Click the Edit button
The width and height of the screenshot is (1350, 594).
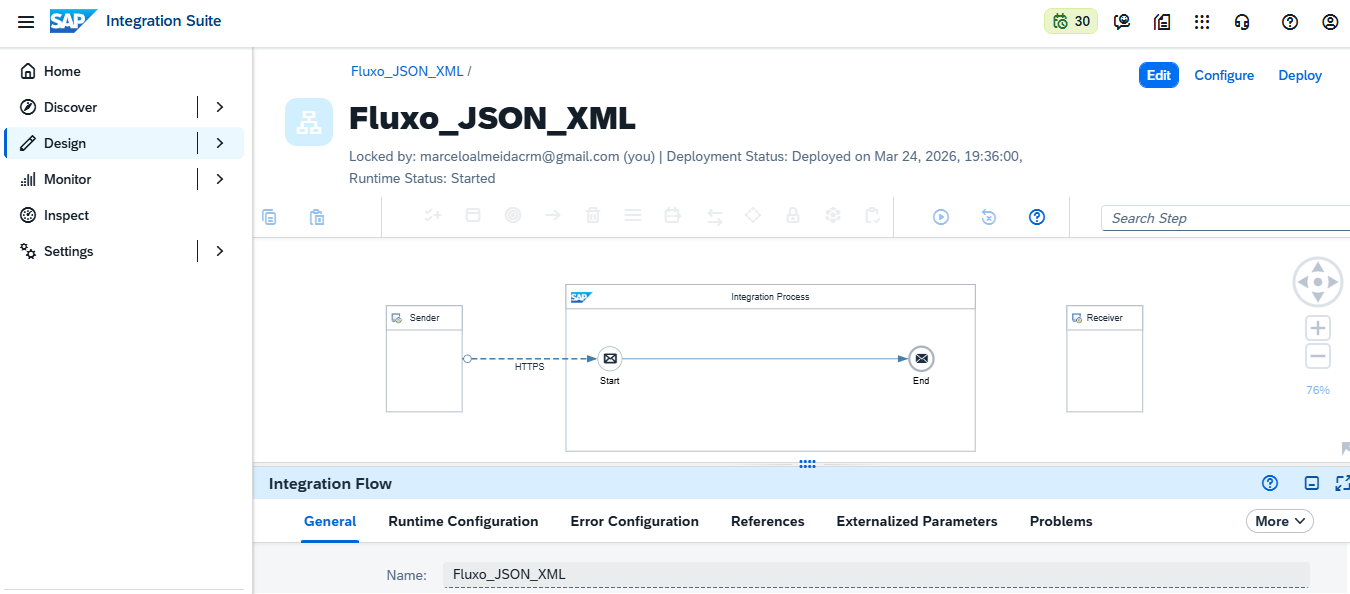pyautogui.click(x=1159, y=75)
